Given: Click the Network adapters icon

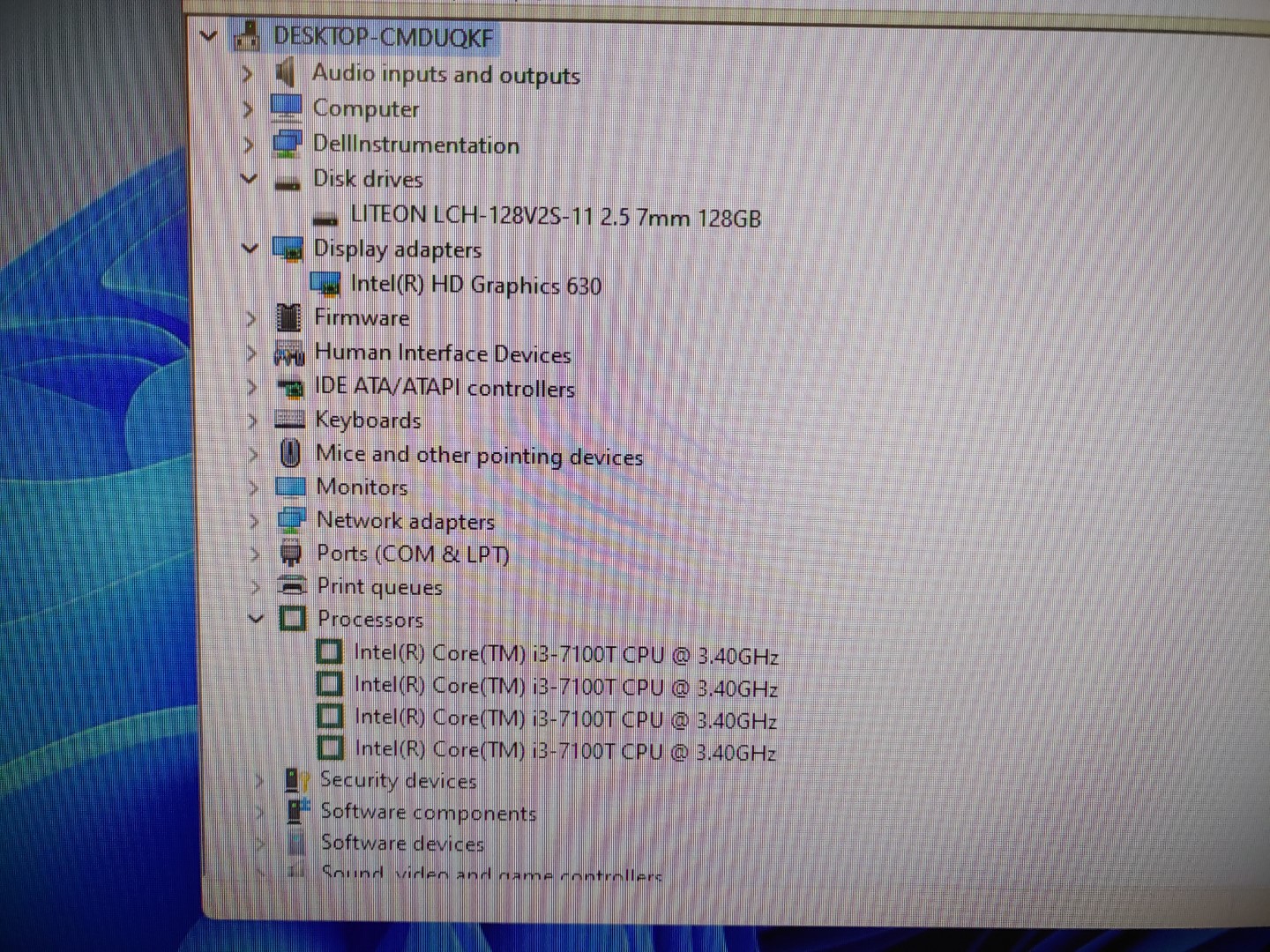Looking at the screenshot, I should (x=291, y=520).
